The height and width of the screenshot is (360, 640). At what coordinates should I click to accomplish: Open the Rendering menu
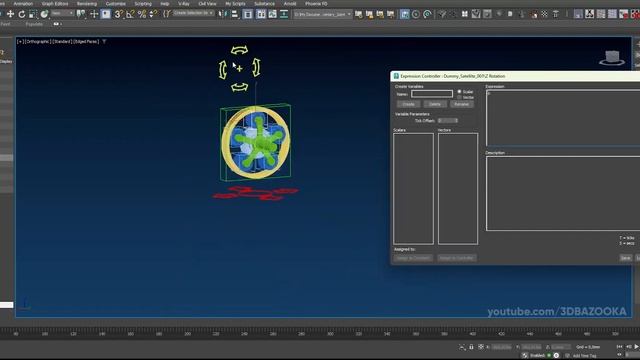point(87,4)
